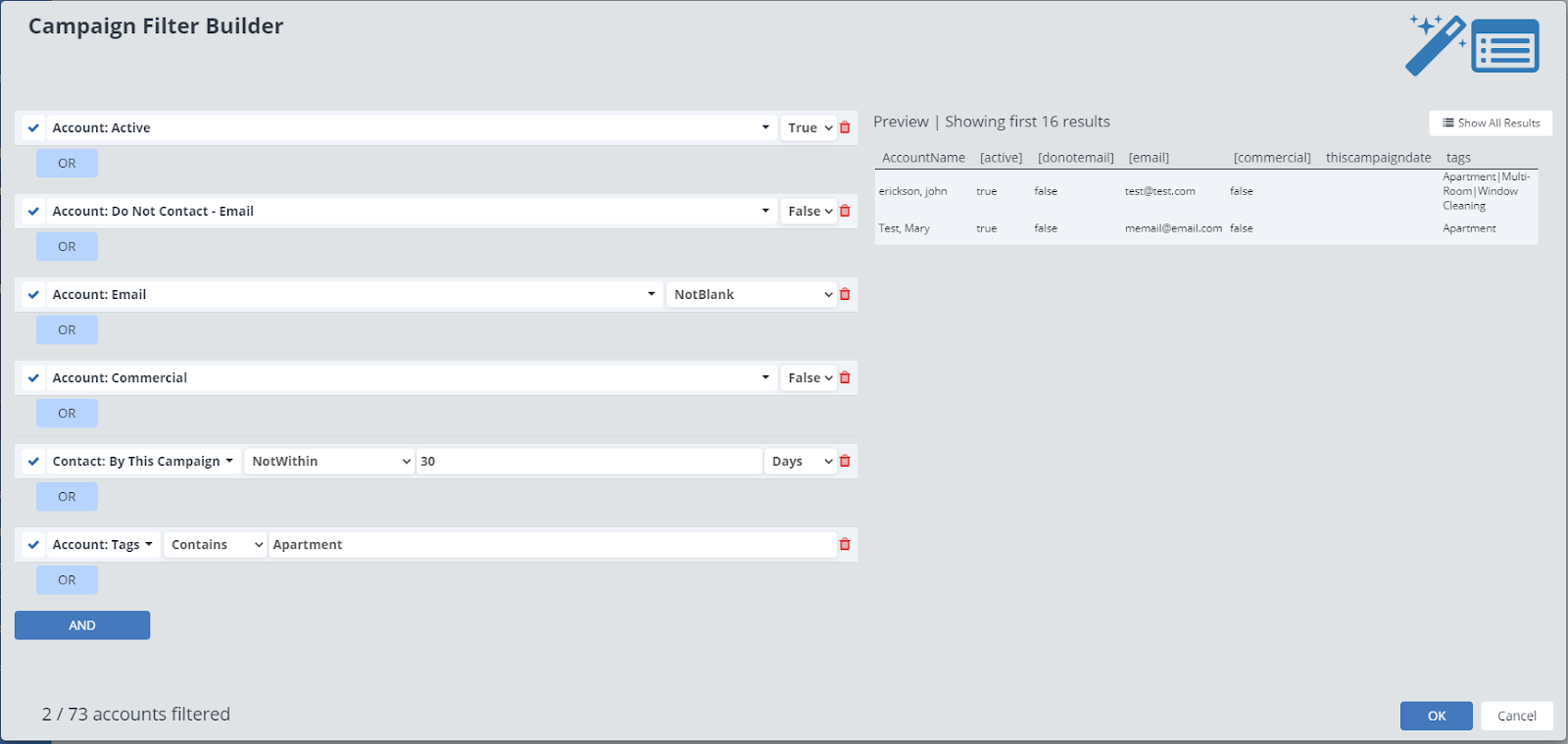
Task: Open the NotWithin operator dropdown
Action: coord(329,461)
